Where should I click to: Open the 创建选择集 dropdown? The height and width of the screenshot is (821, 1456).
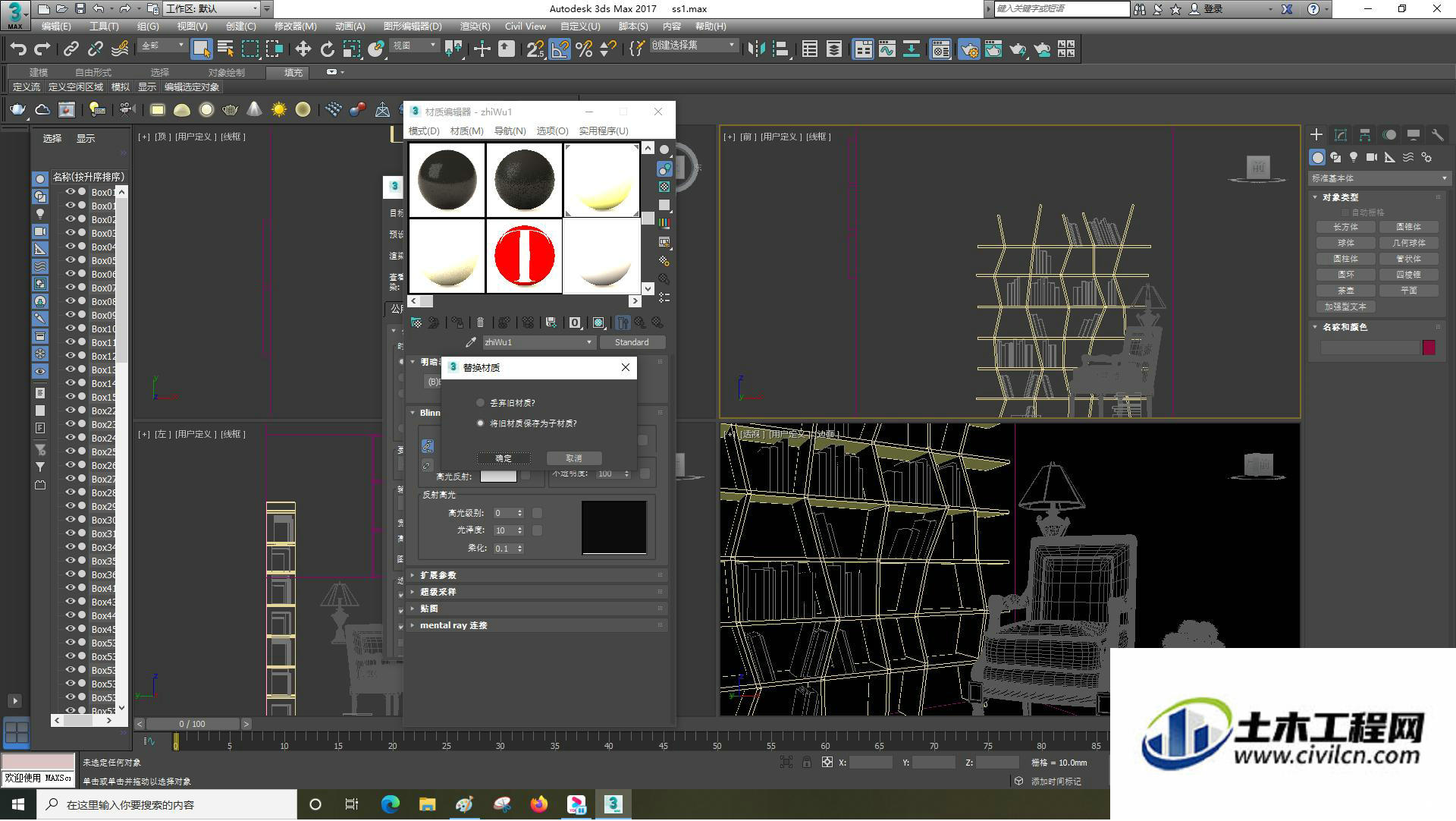tap(694, 46)
